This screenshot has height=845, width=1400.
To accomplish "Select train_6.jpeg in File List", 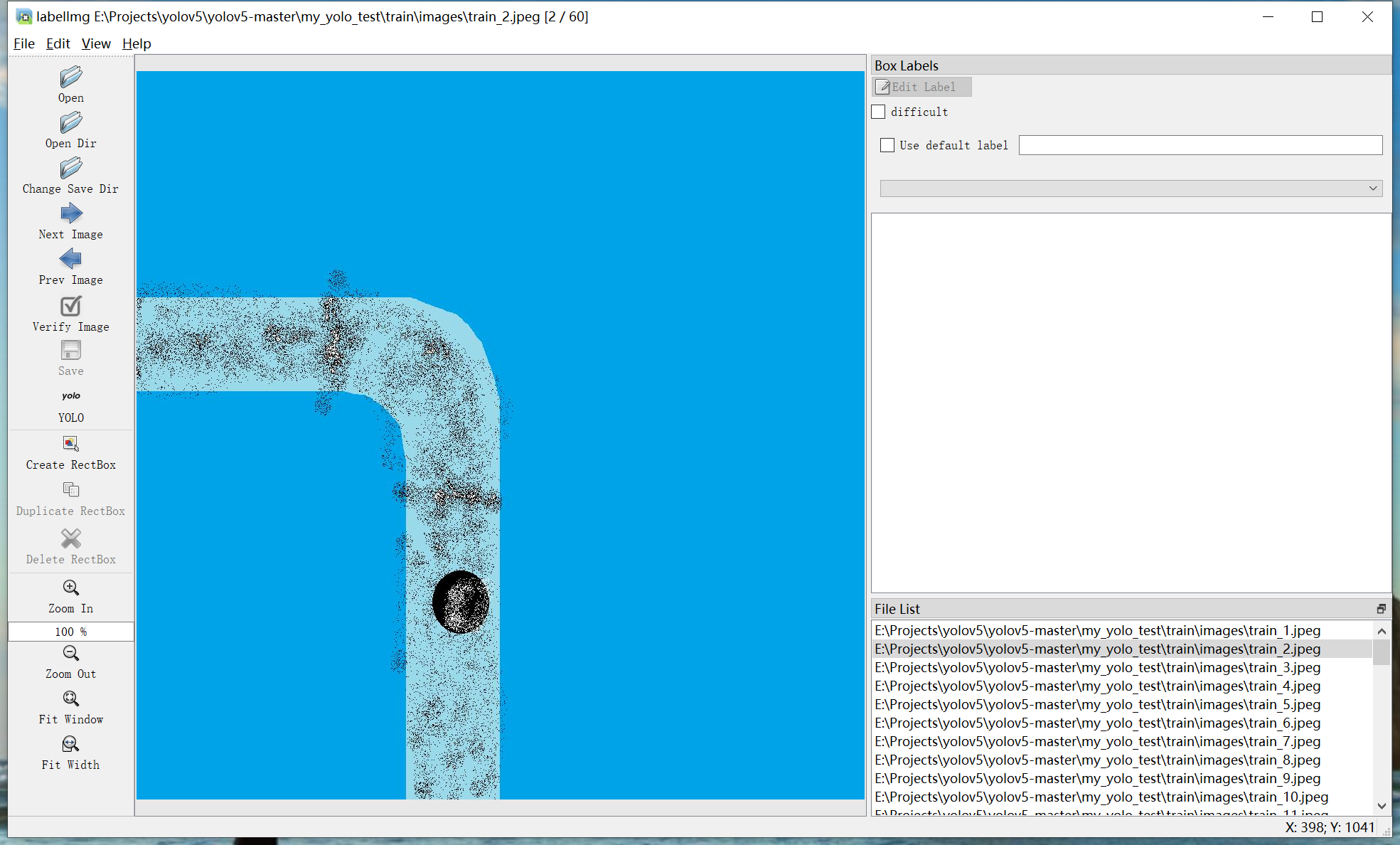I will 1122,723.
